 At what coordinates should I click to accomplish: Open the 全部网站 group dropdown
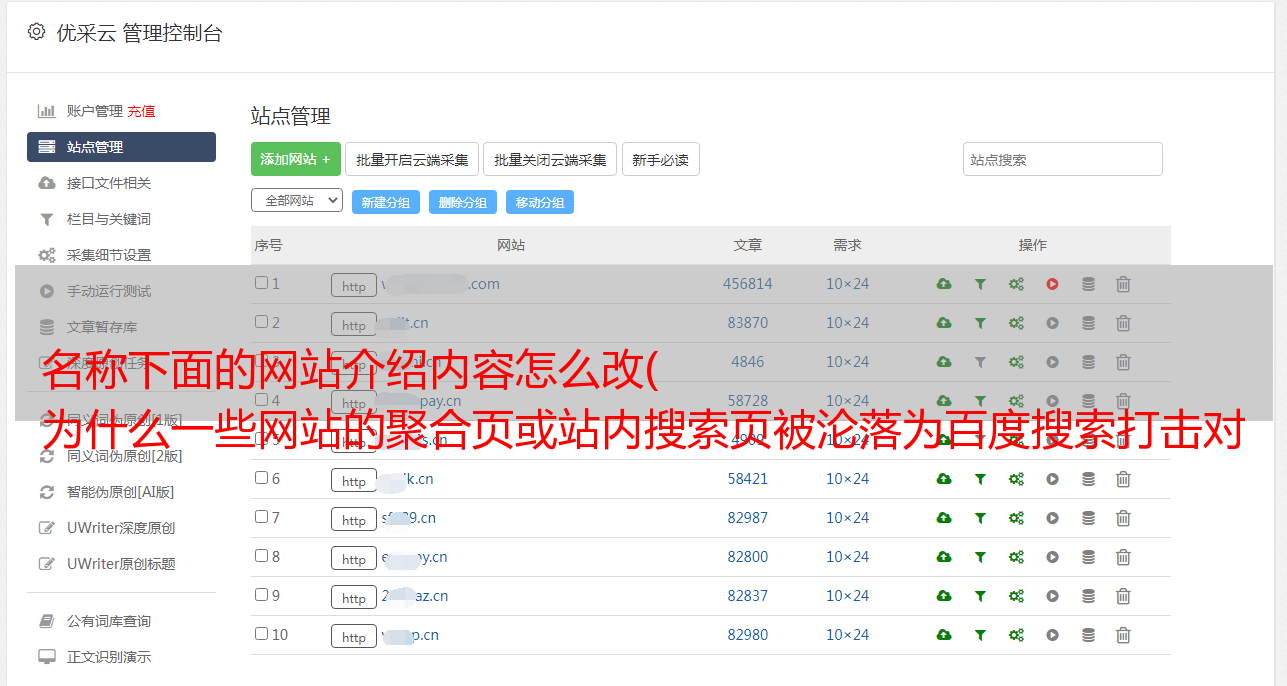point(297,200)
